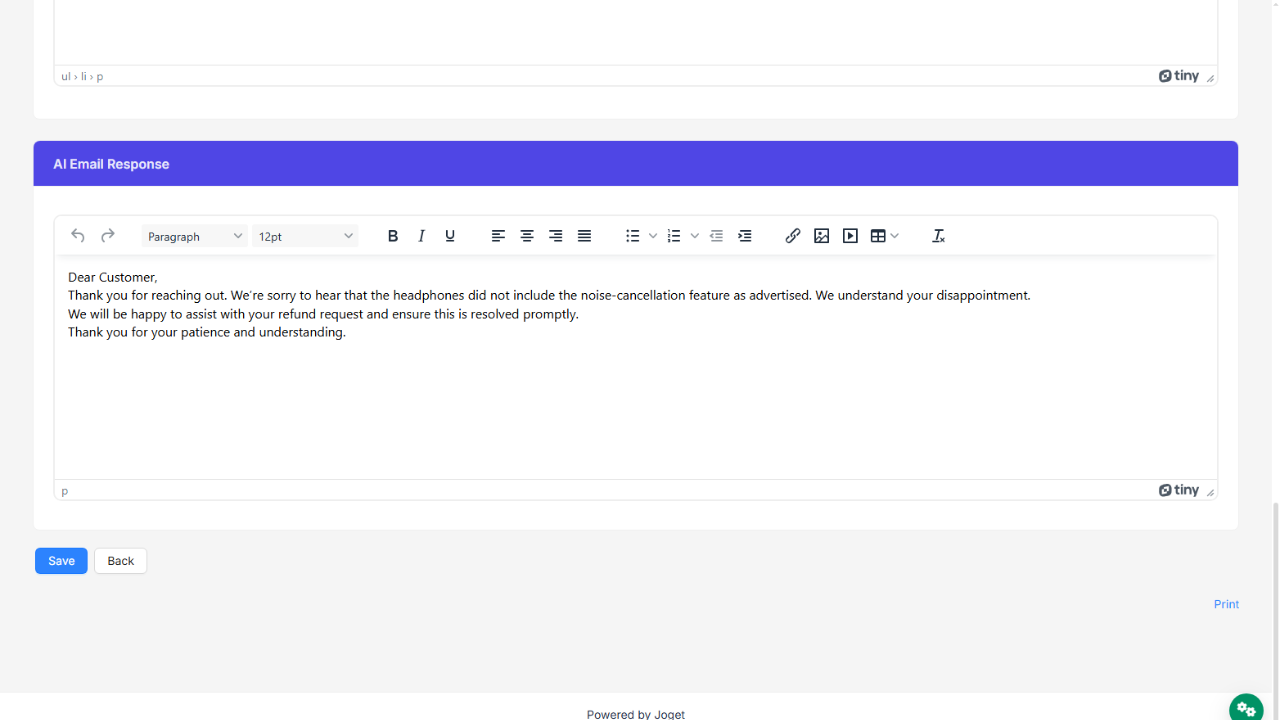The width and height of the screenshot is (1280, 720).
Task: Align text to the left
Action: [x=498, y=236]
